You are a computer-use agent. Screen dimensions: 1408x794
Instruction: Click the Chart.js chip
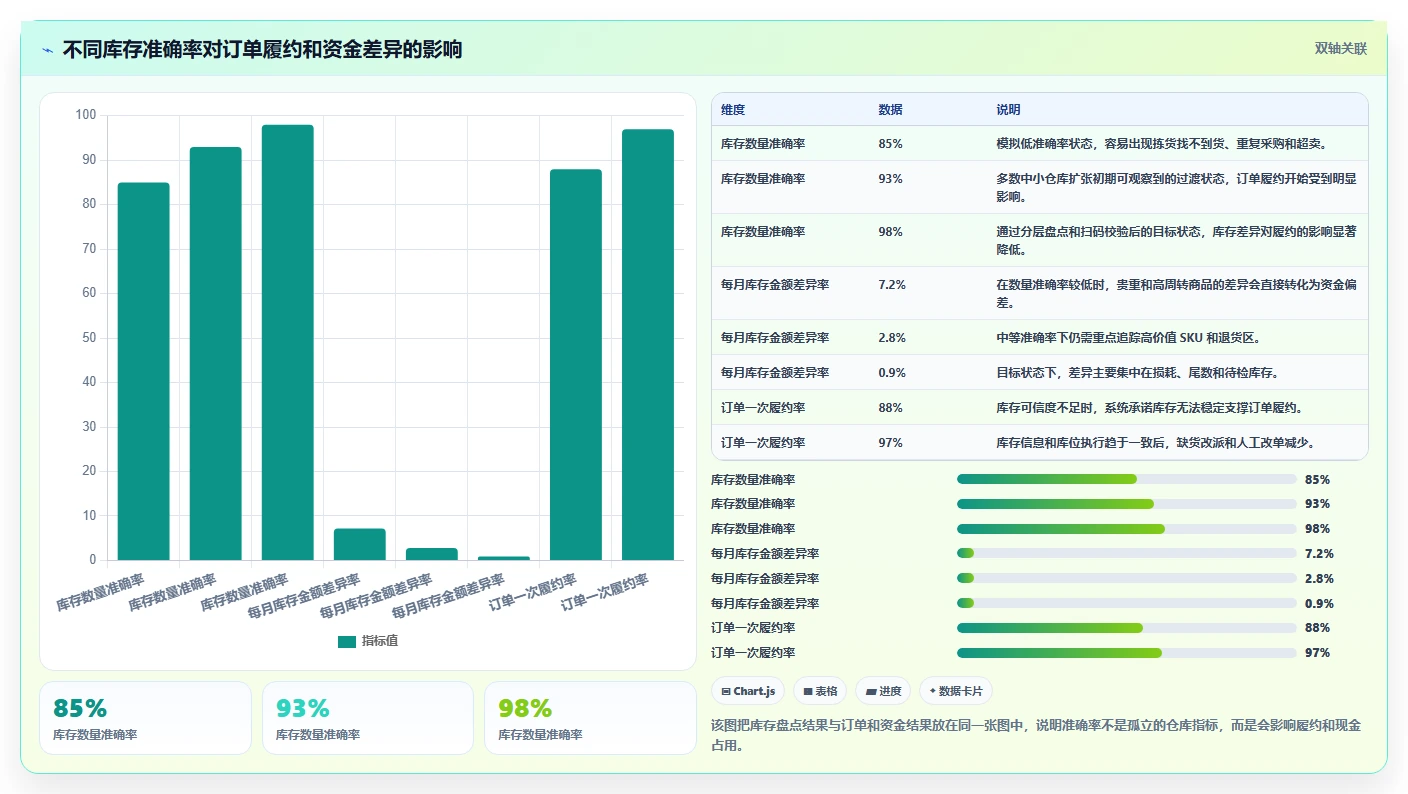pyautogui.click(x=748, y=691)
